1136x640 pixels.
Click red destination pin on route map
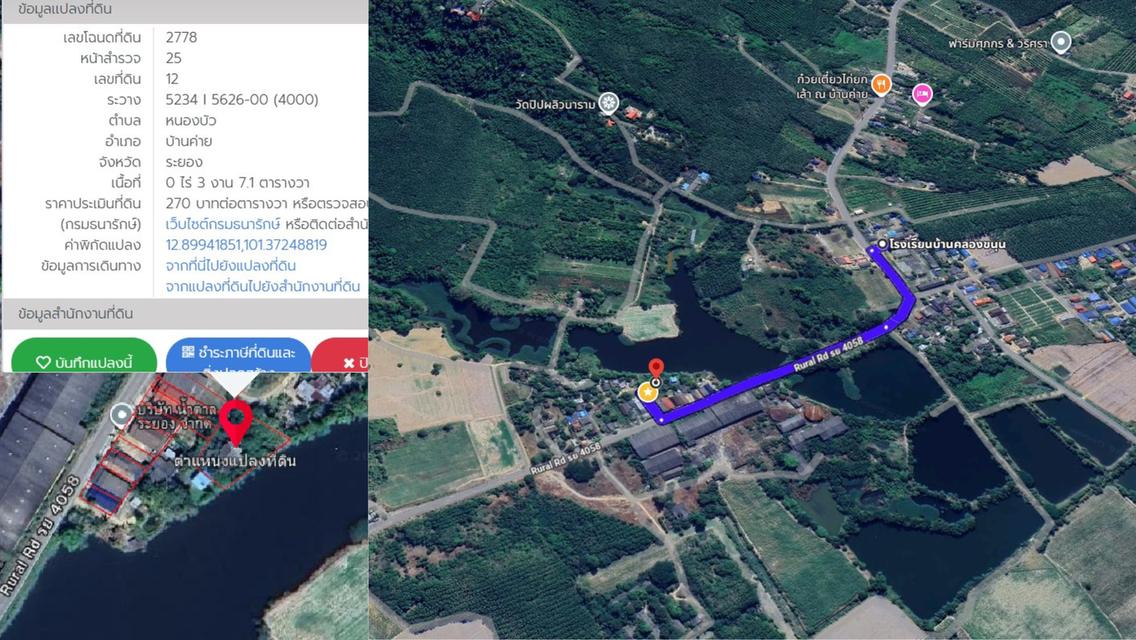point(656,369)
